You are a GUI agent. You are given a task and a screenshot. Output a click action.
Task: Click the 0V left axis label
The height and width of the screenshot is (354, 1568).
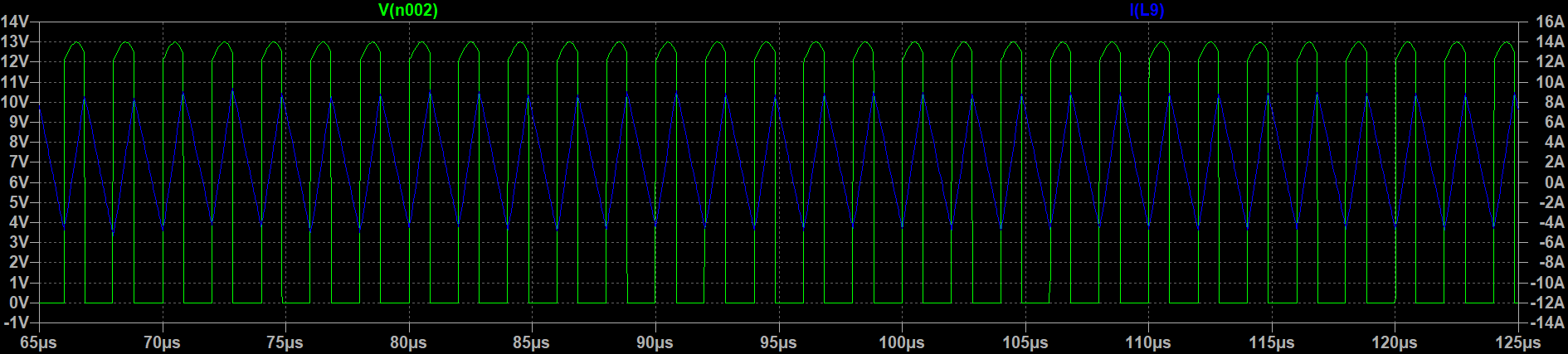19,303
